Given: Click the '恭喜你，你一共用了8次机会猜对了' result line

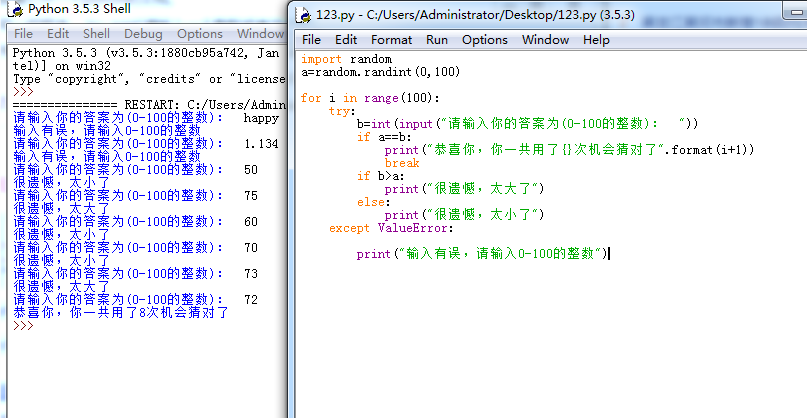Looking at the screenshot, I should [121, 313].
